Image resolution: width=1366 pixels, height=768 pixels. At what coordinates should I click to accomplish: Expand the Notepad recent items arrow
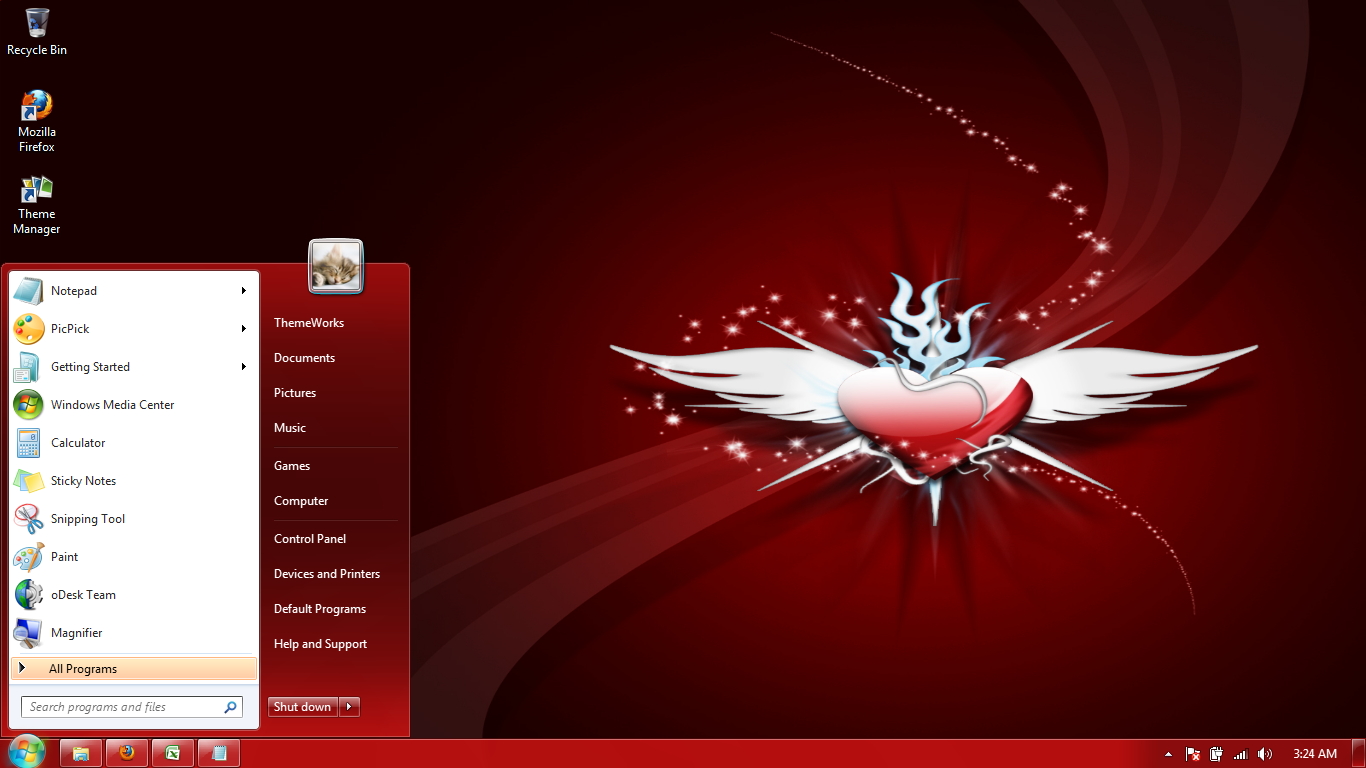243,290
